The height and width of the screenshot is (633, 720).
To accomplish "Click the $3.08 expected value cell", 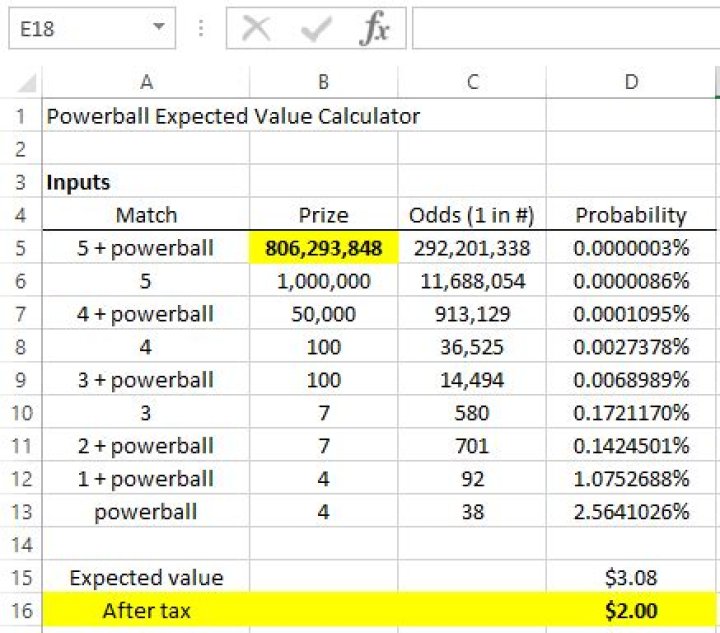I will tap(631, 577).
